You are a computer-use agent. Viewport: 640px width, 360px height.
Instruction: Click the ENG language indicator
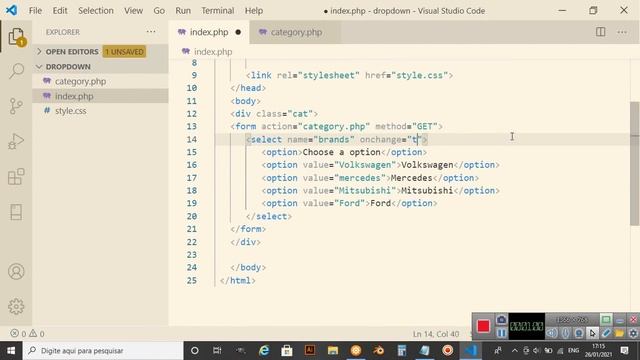(x=573, y=351)
